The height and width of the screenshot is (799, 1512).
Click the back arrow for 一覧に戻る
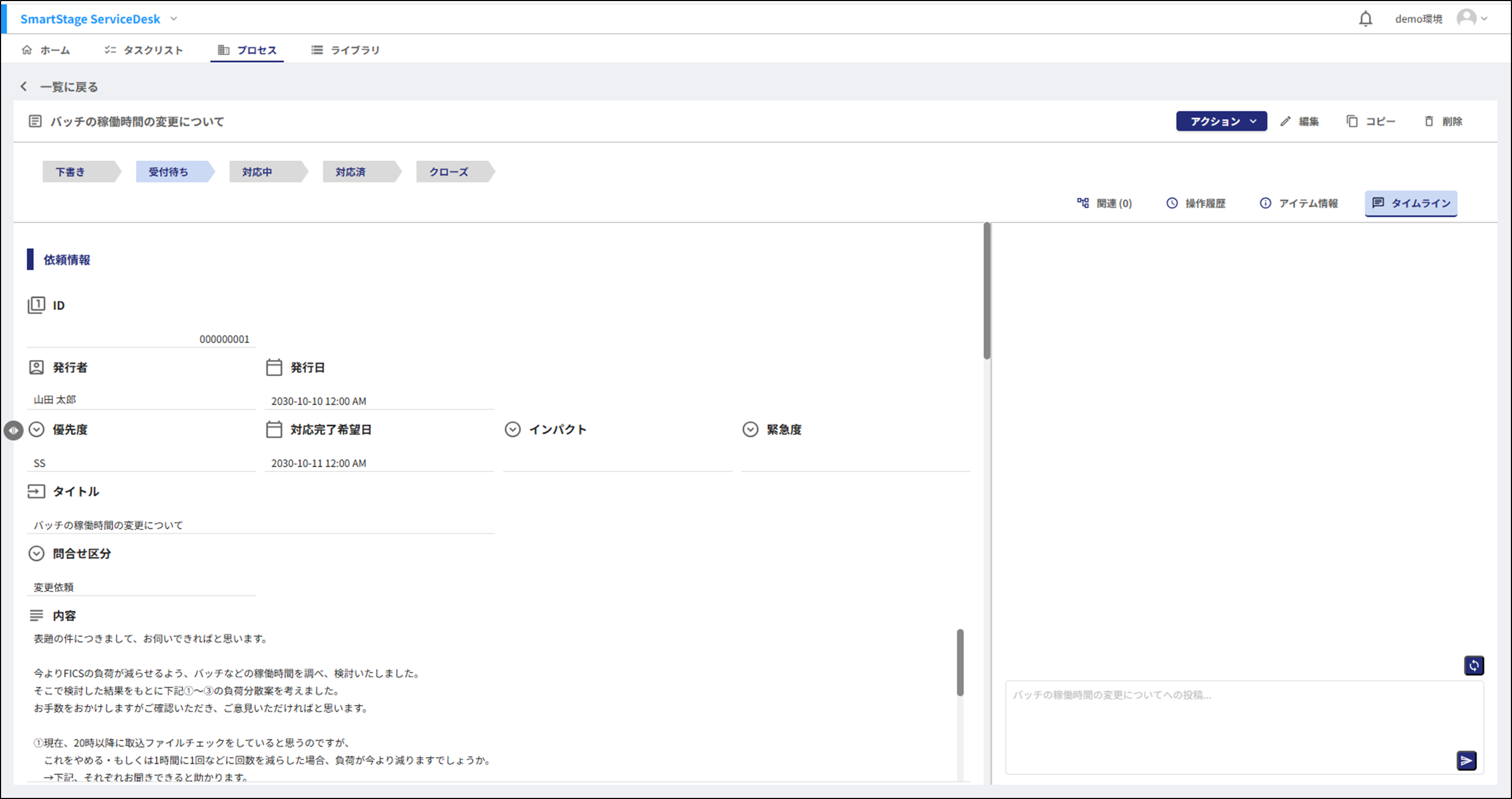[24, 87]
